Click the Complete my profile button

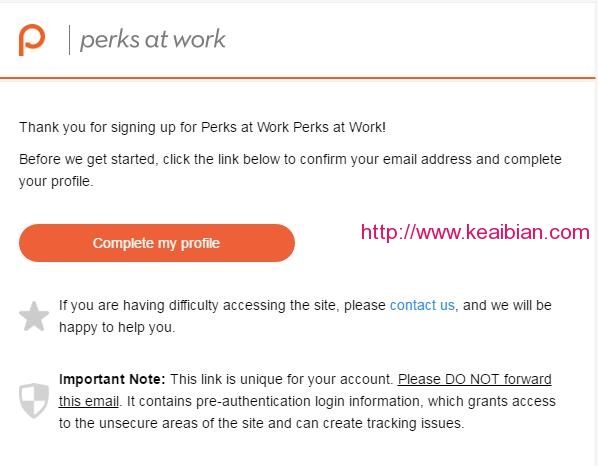157,243
